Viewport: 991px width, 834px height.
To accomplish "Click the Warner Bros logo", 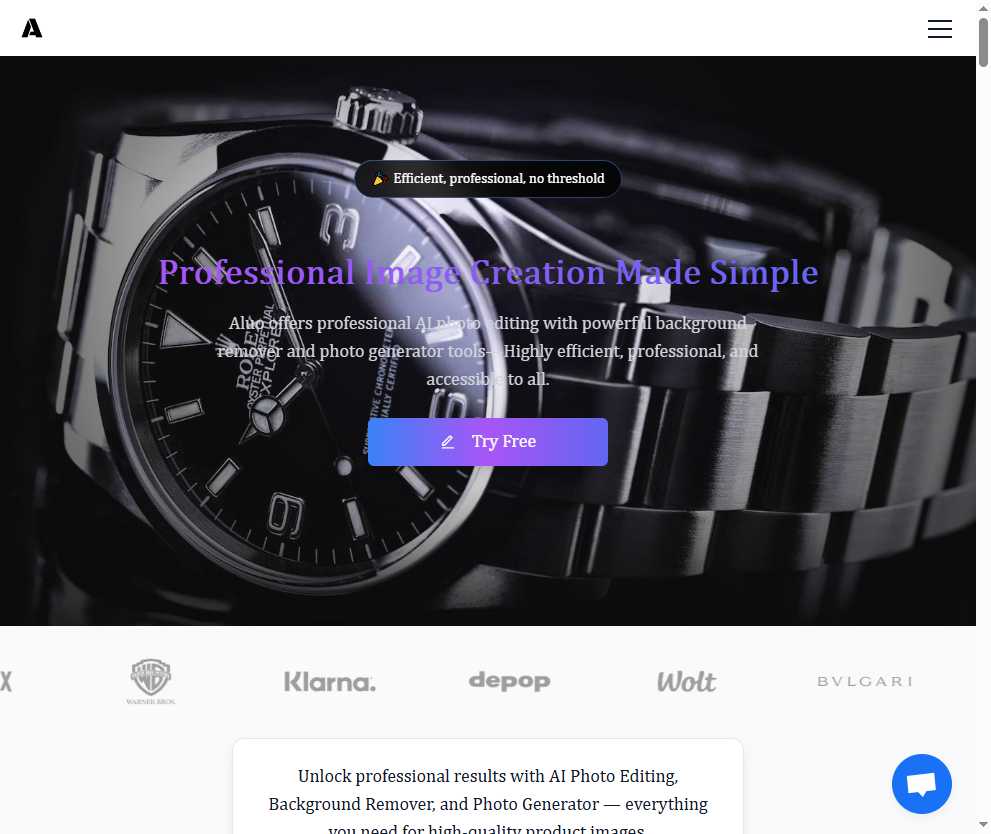I will (150, 681).
